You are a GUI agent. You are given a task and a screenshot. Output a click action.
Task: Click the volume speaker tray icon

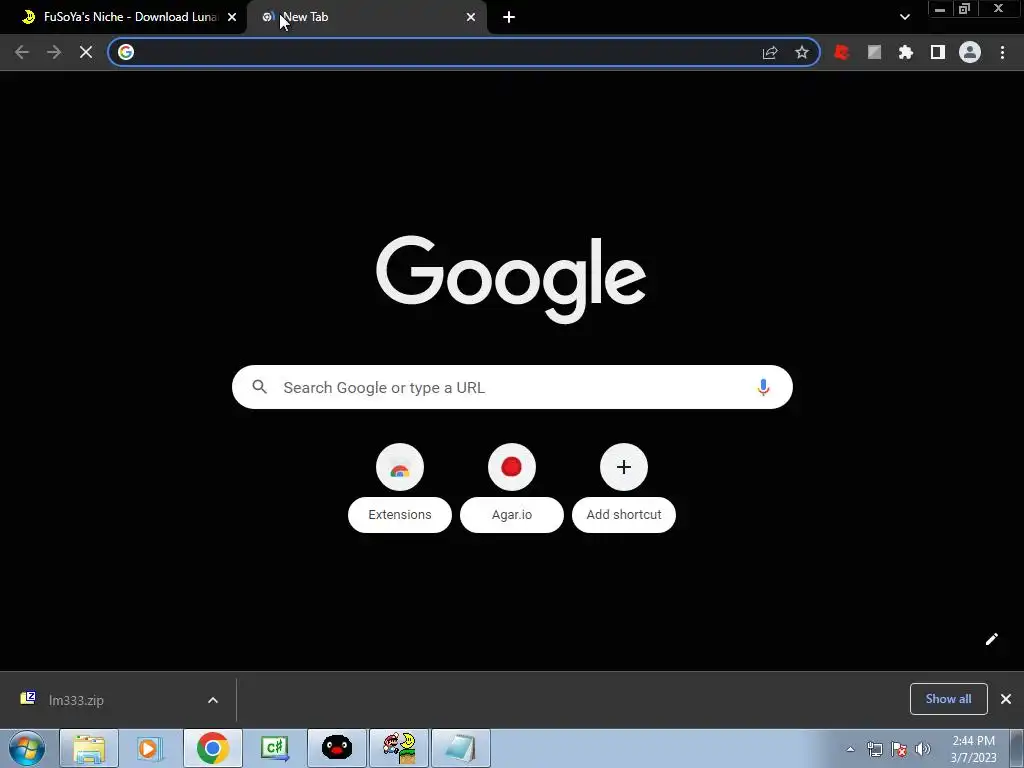(x=922, y=749)
